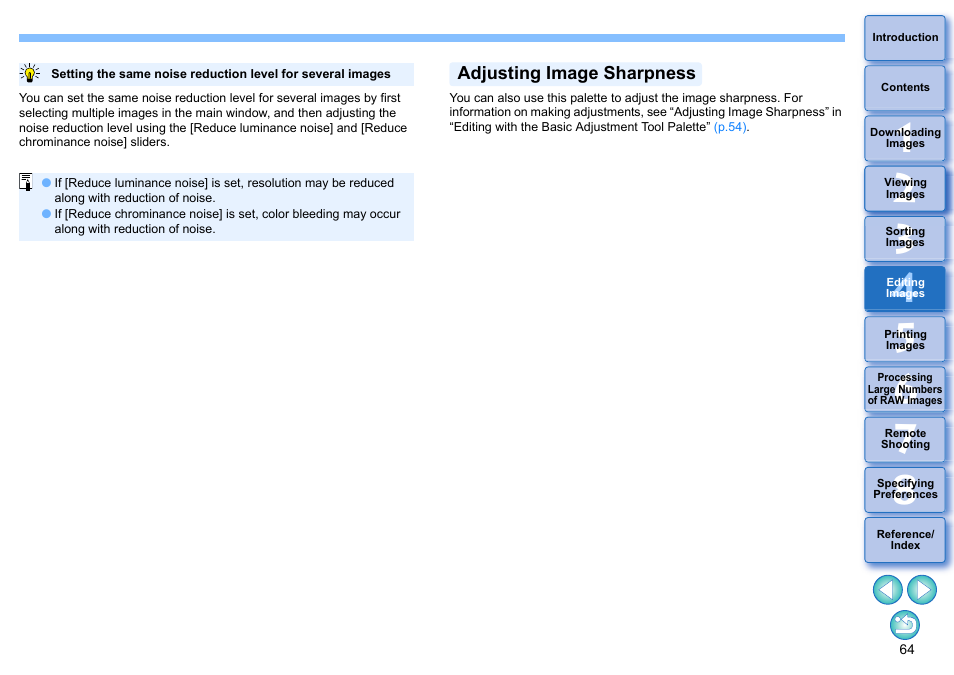954x675 pixels.
Task: Open Processing Large Numbers of RAW Images
Action: click(x=905, y=389)
